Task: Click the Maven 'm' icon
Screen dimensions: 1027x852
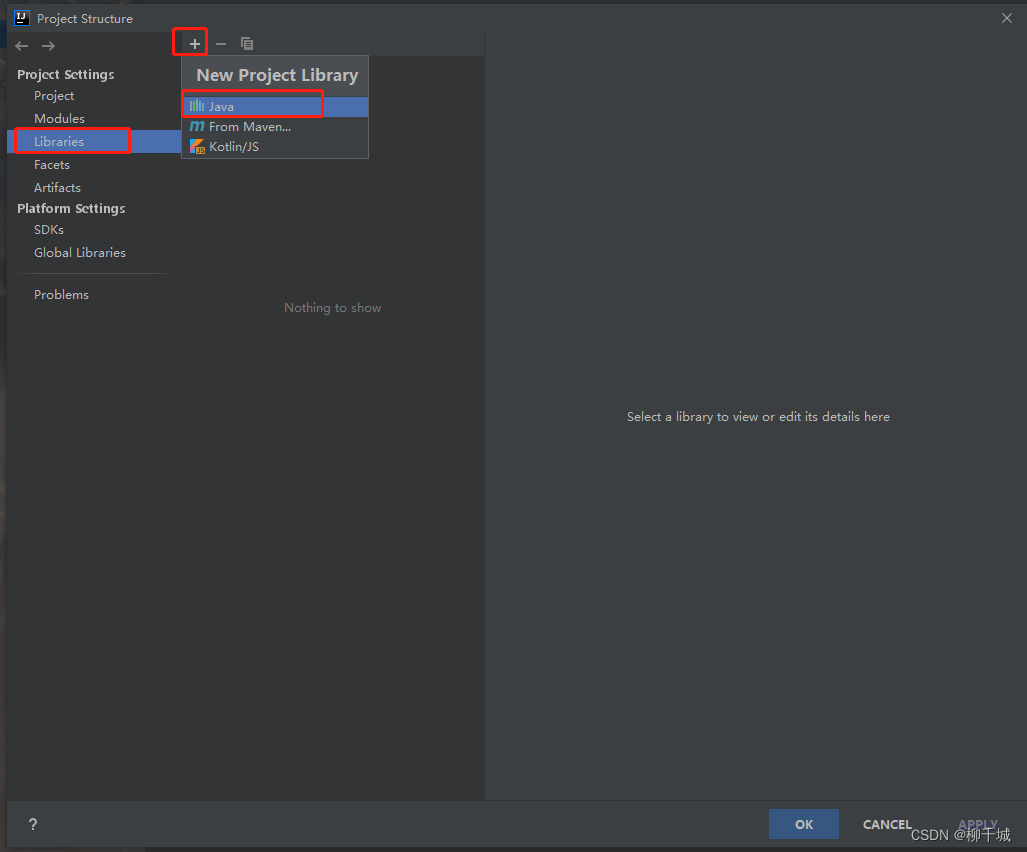Action: point(196,126)
